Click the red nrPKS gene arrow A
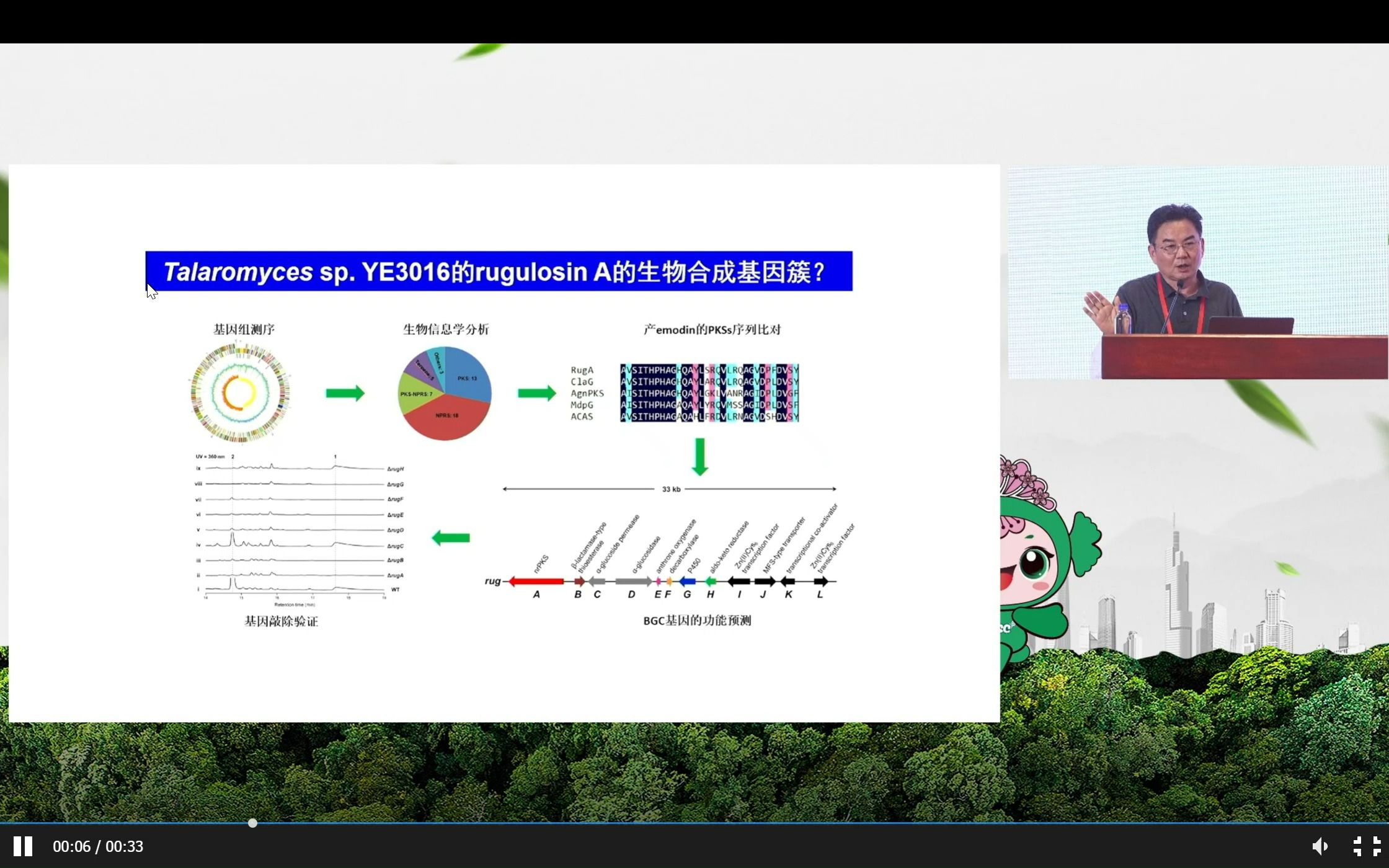This screenshot has height=868, width=1389. point(536,582)
